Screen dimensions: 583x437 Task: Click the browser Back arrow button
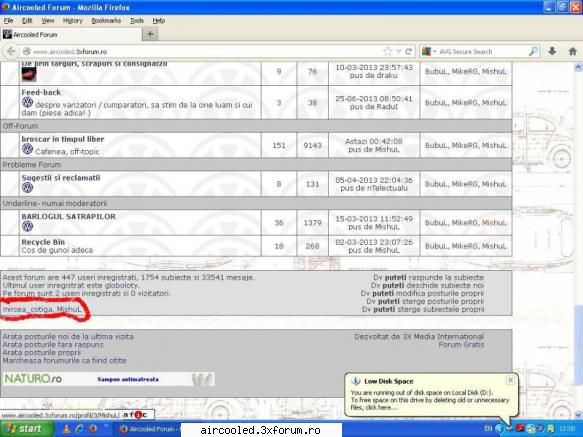pos(11,51)
